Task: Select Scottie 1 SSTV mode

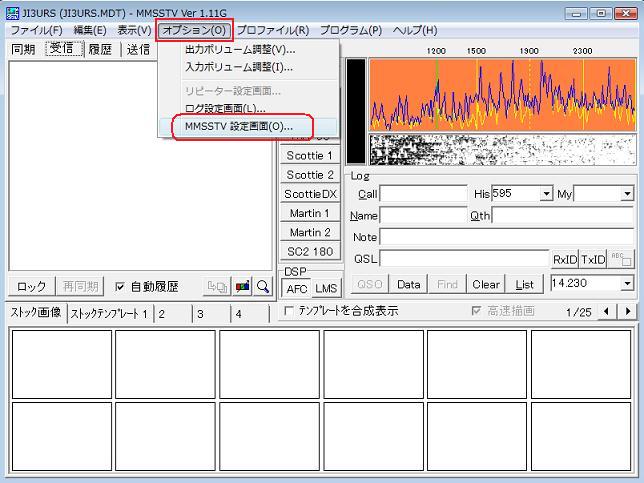Action: click(310, 156)
